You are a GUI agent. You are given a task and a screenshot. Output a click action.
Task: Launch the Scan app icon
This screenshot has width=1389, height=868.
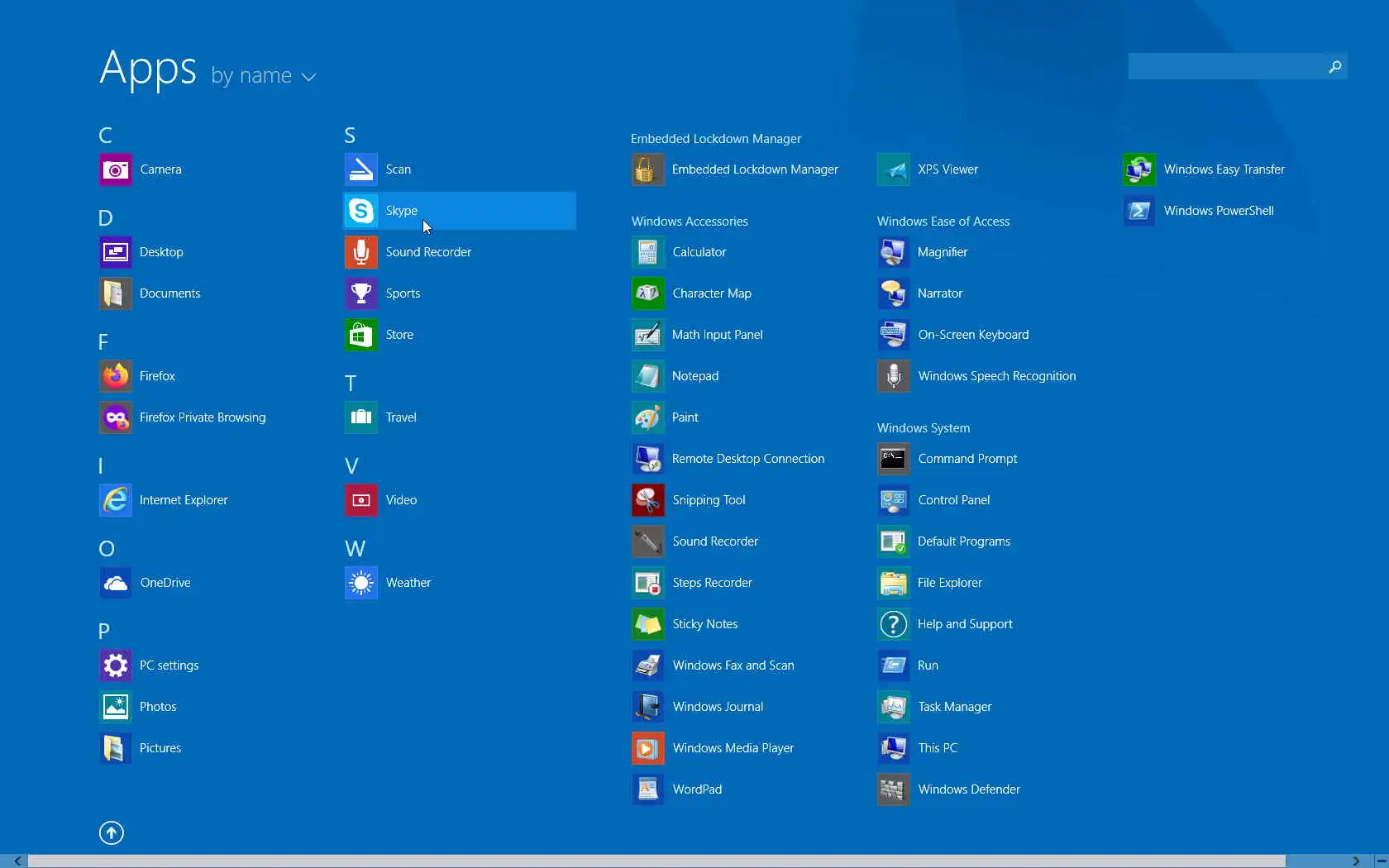click(x=361, y=169)
